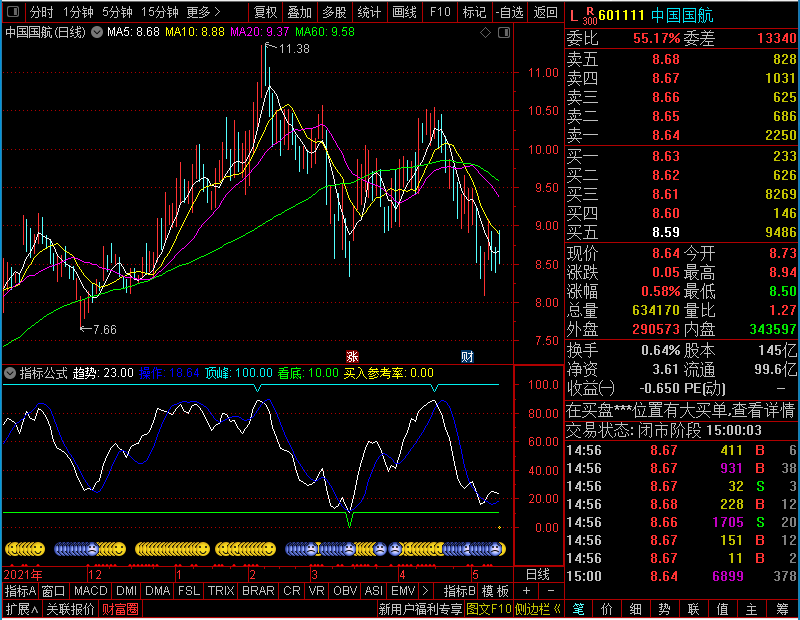Click the 标记 mark button
Viewport: 800px width, 620px height.
coord(474,12)
